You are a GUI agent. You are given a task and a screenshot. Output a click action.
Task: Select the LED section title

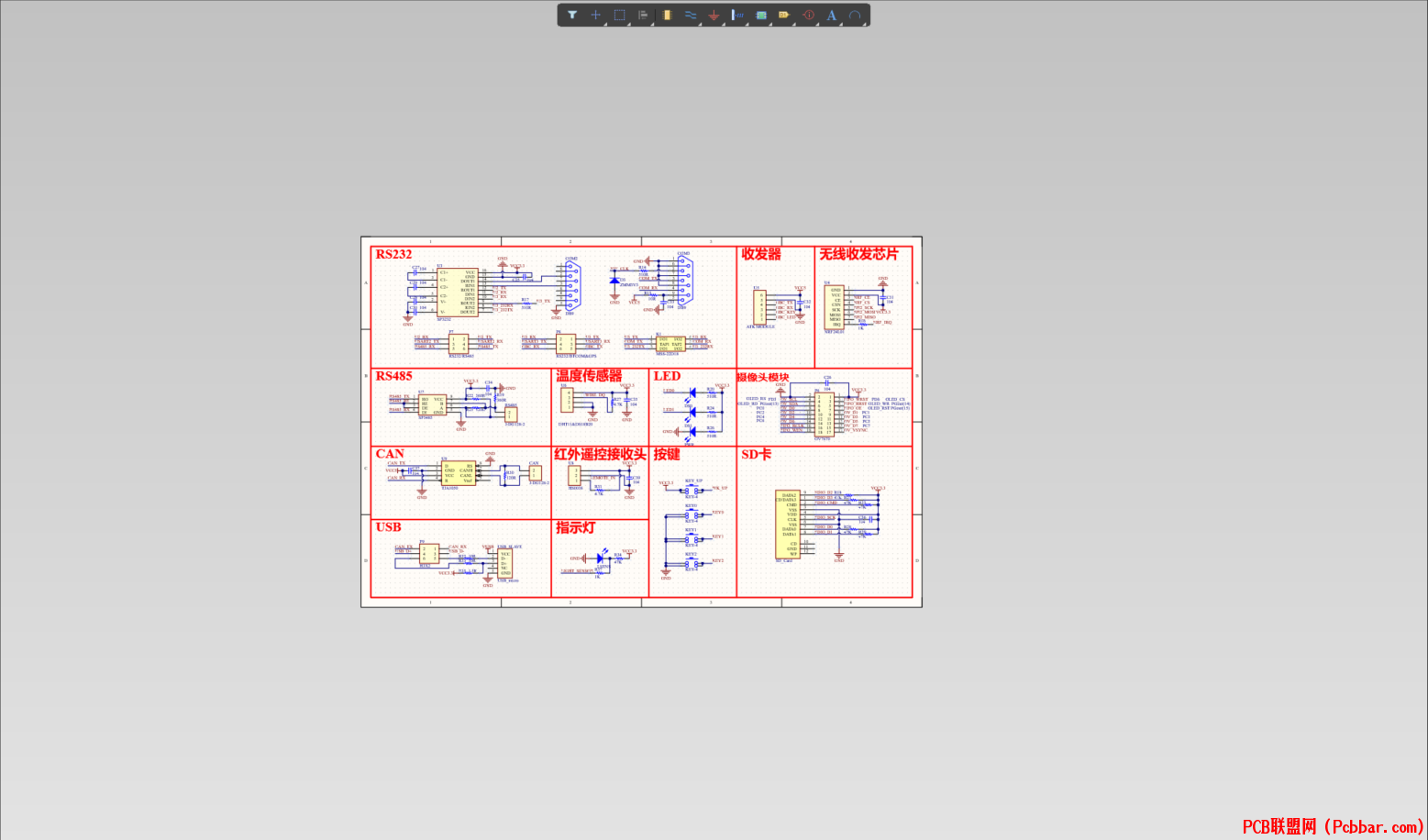click(667, 376)
